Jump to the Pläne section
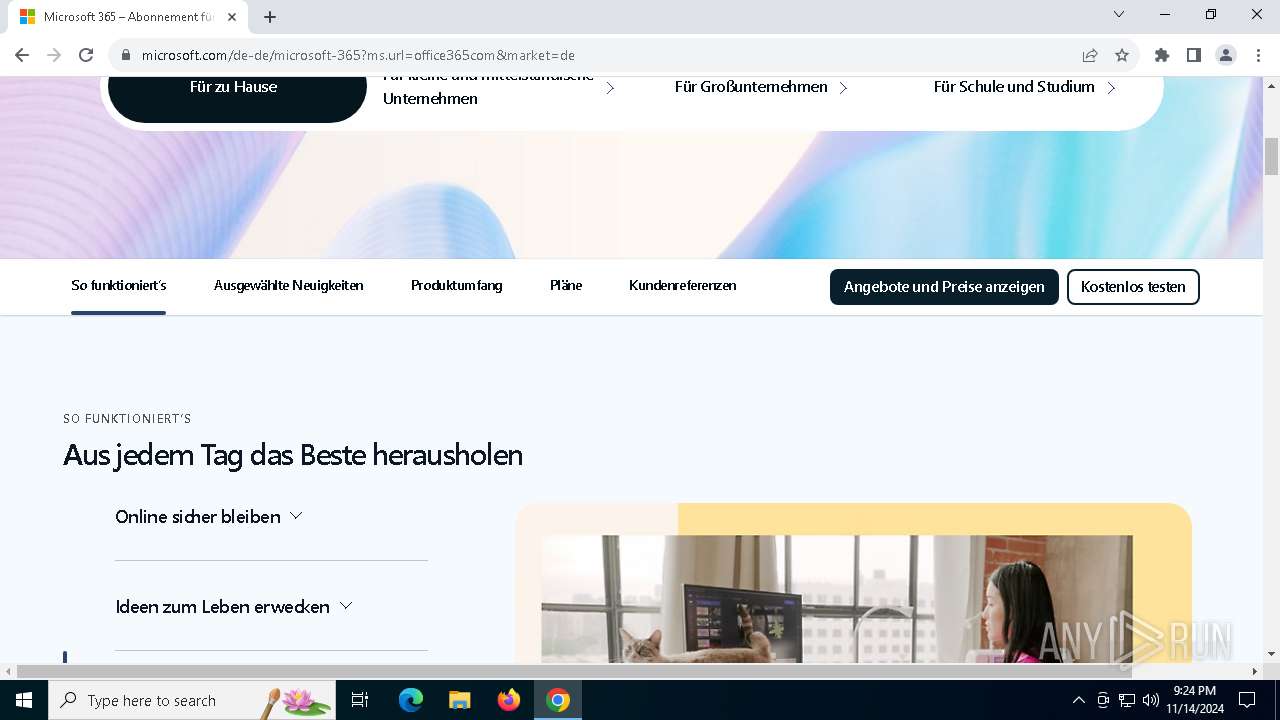The image size is (1280, 720). coord(566,286)
